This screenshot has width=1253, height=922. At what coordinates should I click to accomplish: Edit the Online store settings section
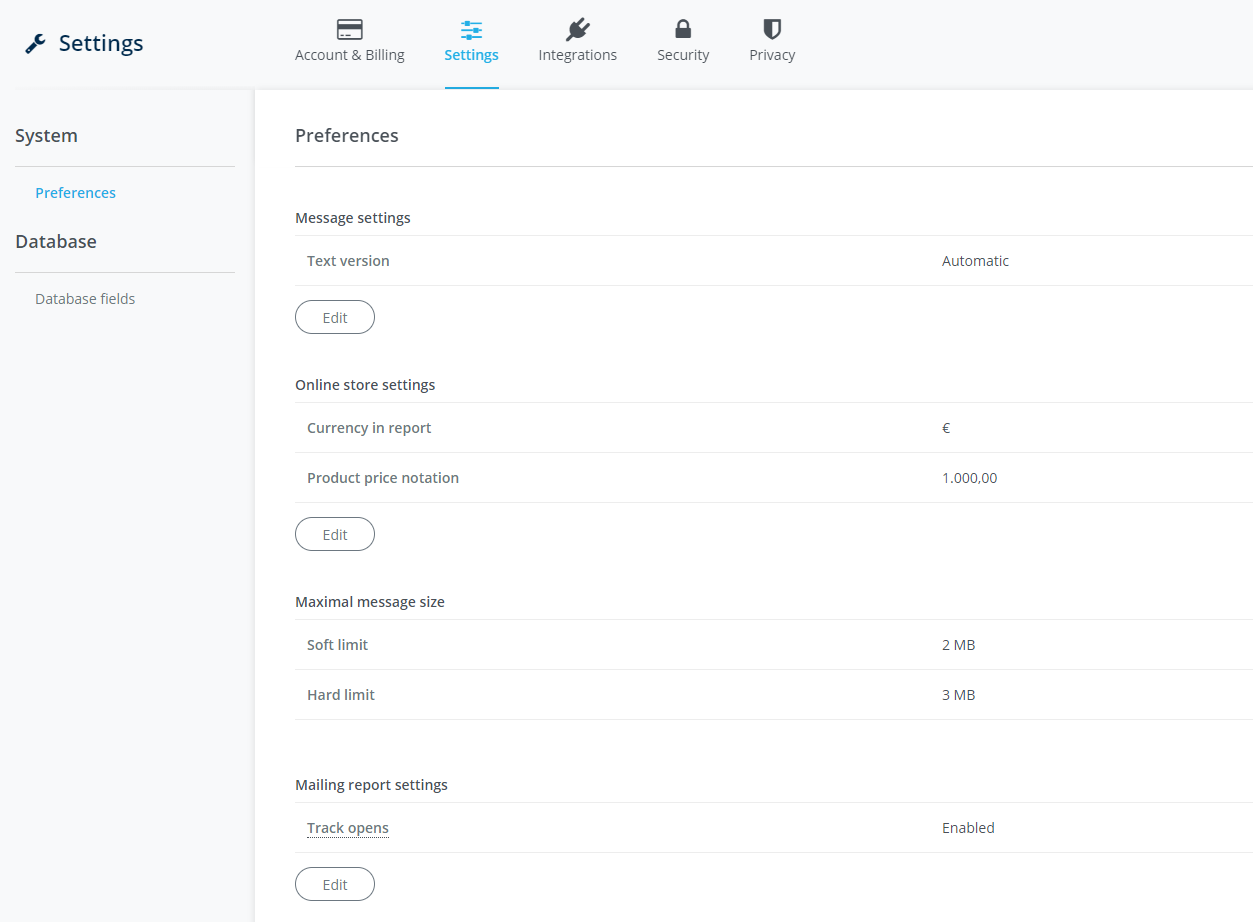click(335, 534)
